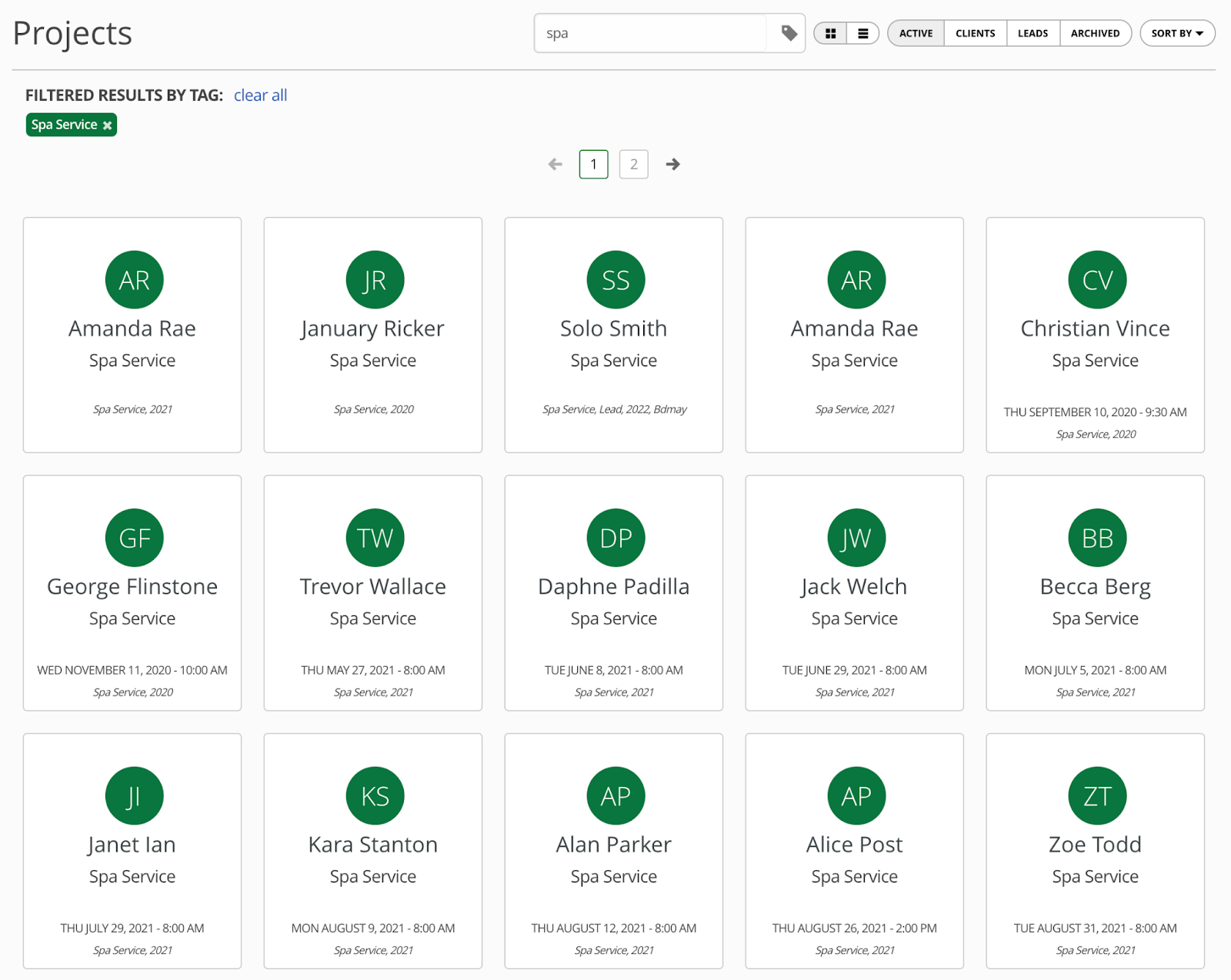Click the tag icon in search box
1231x980 pixels.
point(789,33)
